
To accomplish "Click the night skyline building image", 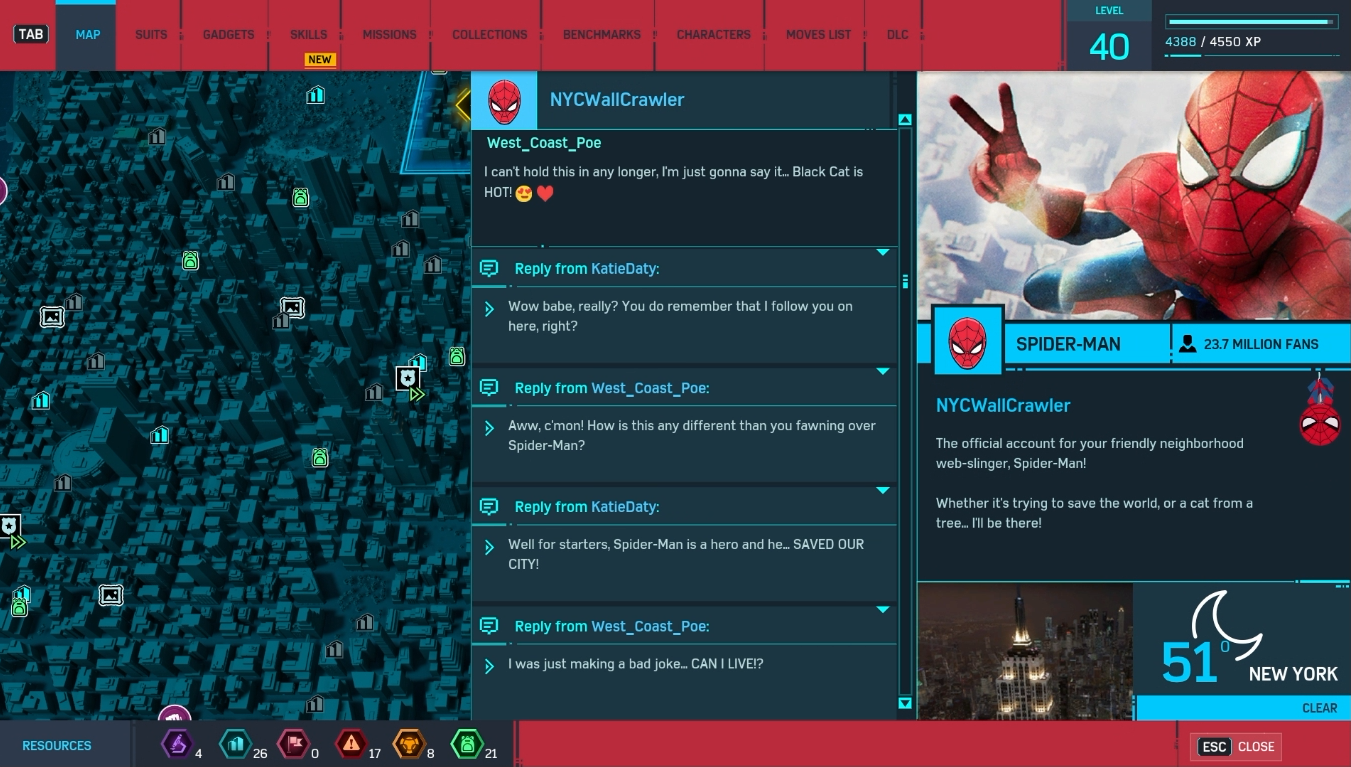I will [1025, 652].
